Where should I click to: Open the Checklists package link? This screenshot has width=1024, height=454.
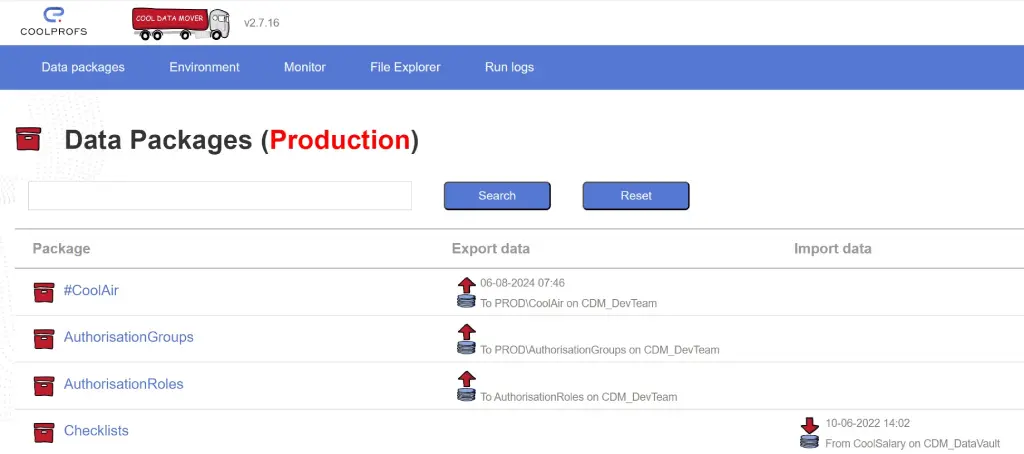click(96, 431)
